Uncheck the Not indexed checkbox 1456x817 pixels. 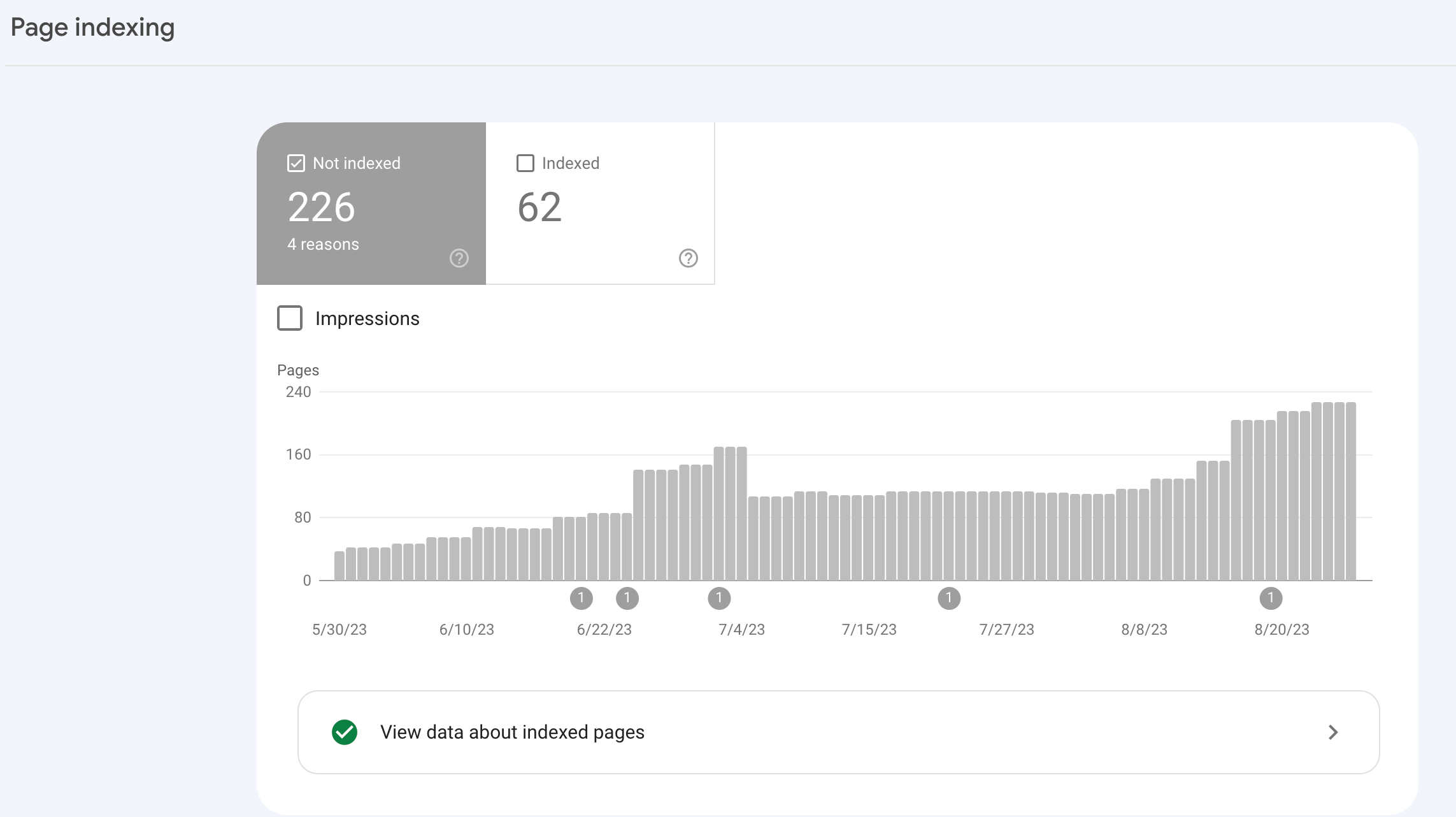pyautogui.click(x=296, y=163)
